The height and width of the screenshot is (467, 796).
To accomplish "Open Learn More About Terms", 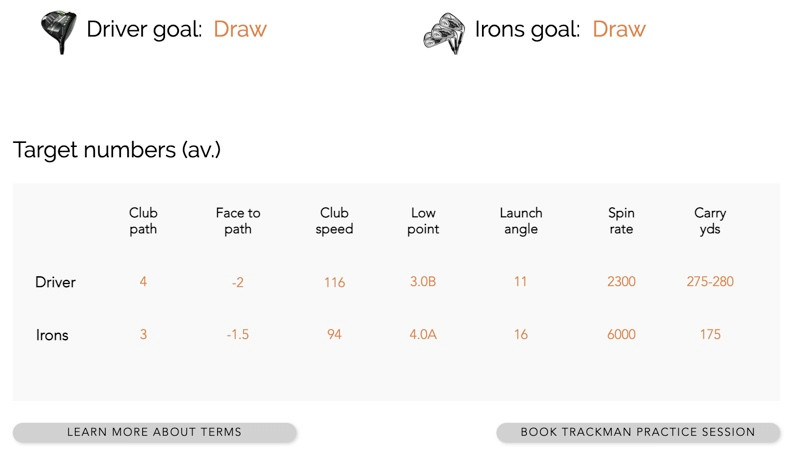I will (x=154, y=432).
